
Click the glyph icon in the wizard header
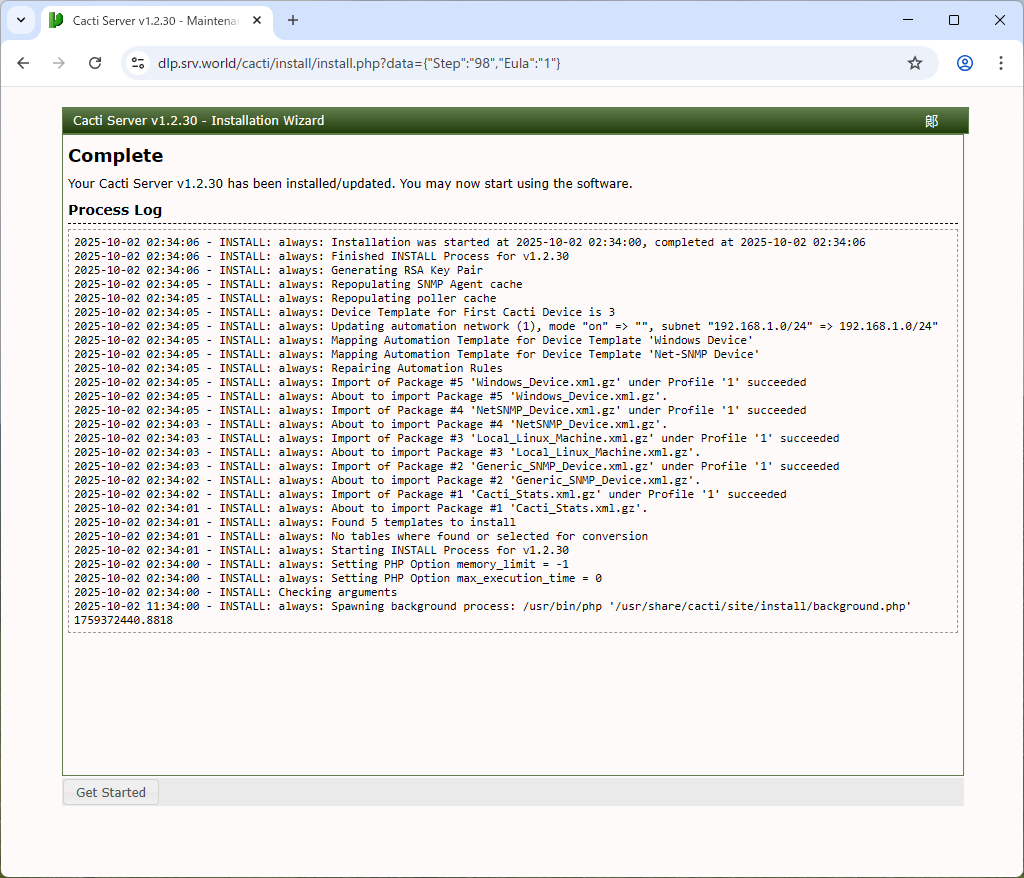(931, 121)
